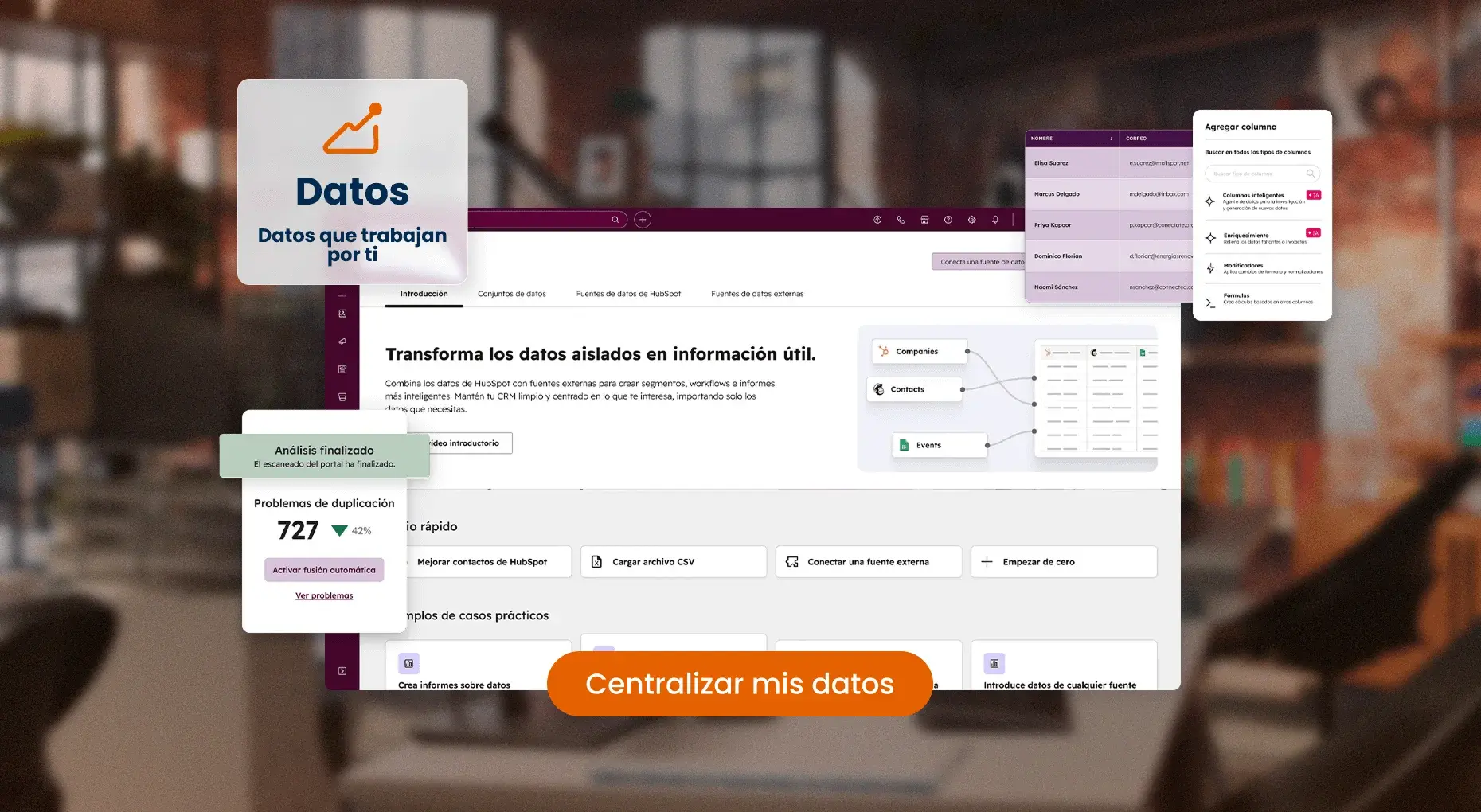Choose Cargar archivo CSV option

tap(673, 562)
